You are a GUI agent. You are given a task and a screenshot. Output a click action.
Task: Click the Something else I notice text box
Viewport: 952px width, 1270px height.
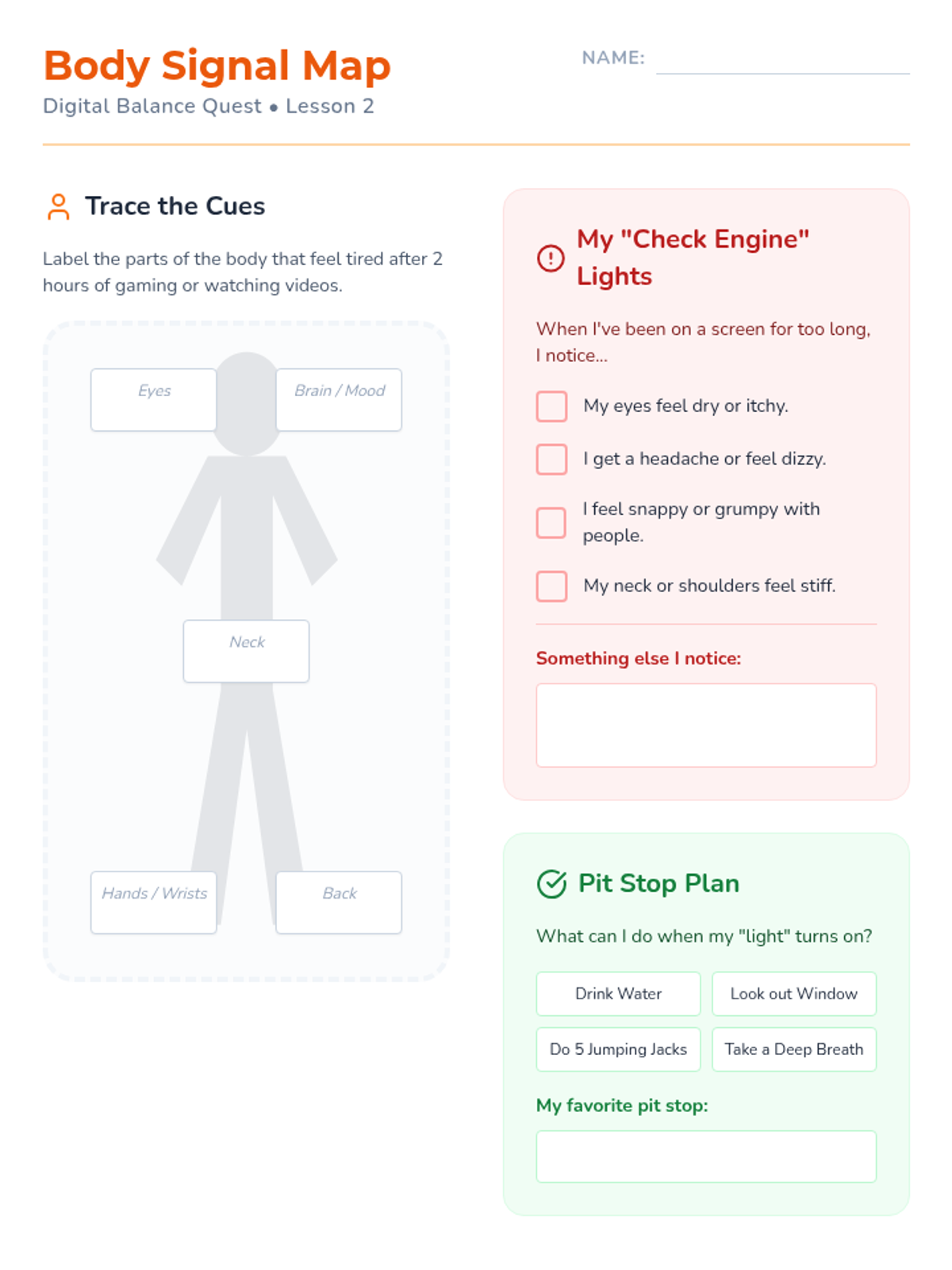pos(706,725)
